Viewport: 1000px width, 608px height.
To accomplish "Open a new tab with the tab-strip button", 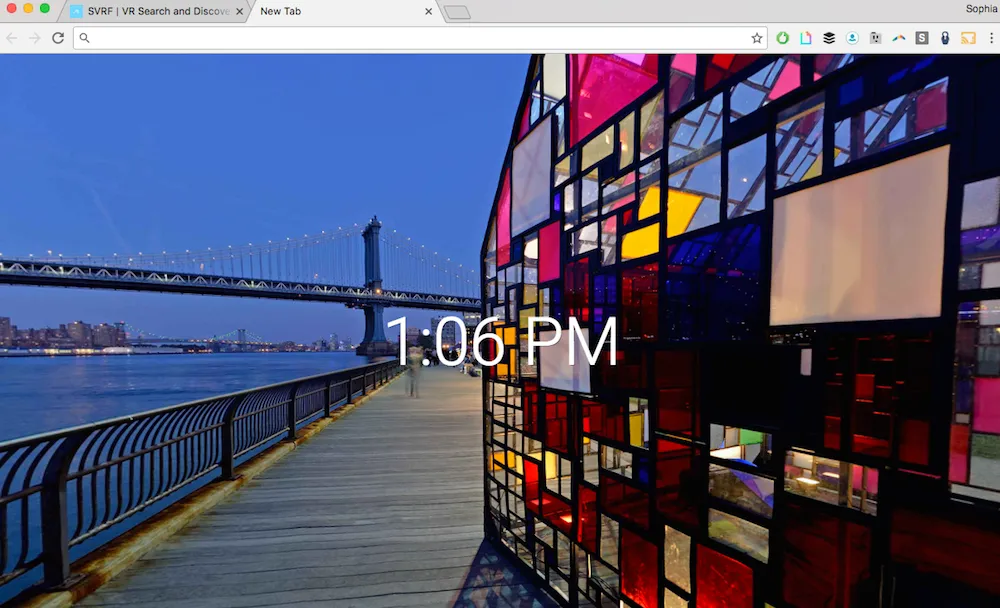I will [x=457, y=12].
